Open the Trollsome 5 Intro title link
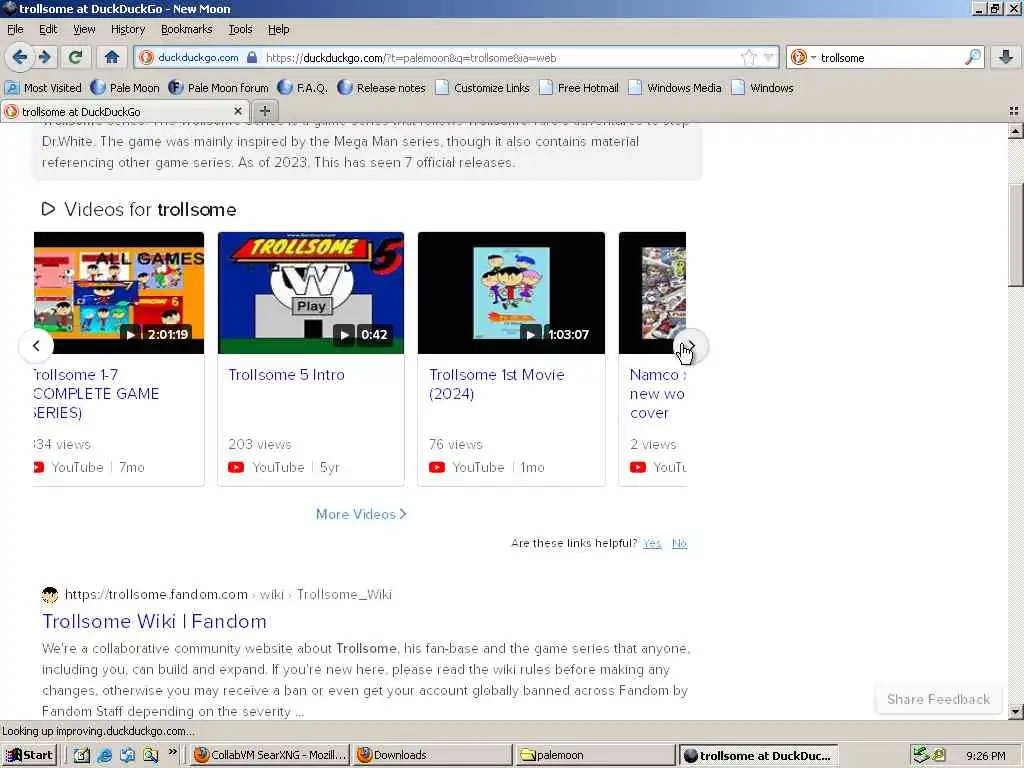The height and width of the screenshot is (768, 1024). (x=286, y=375)
